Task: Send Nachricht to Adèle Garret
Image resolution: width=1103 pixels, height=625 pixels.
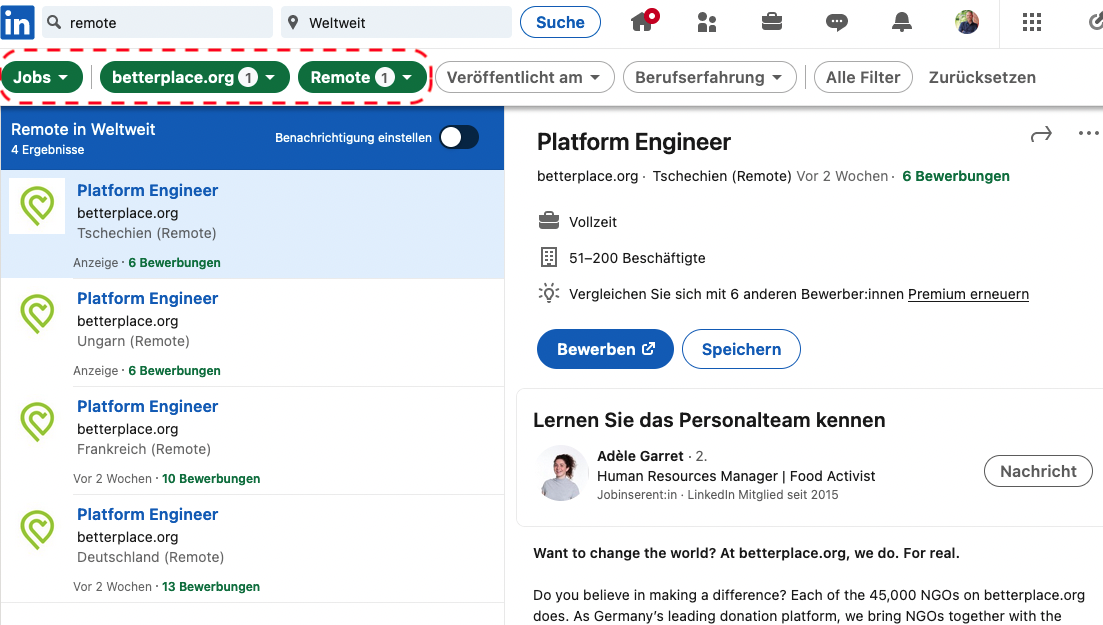Action: 1038,472
